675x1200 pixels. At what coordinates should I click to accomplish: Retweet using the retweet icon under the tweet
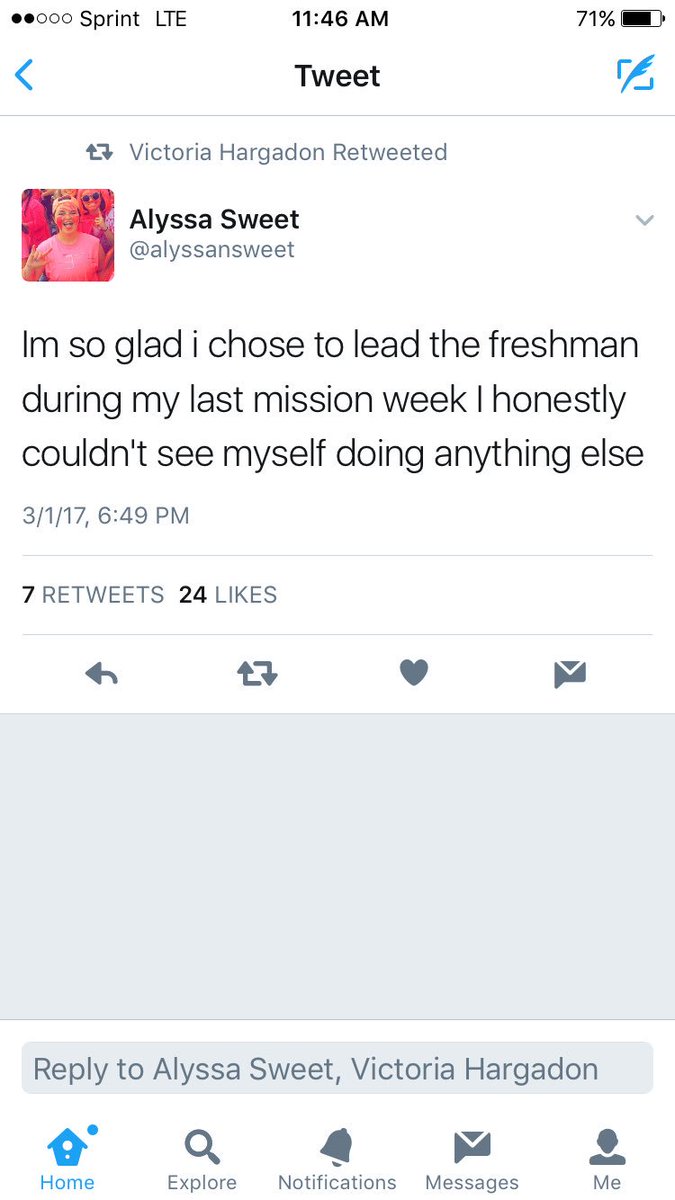click(257, 675)
